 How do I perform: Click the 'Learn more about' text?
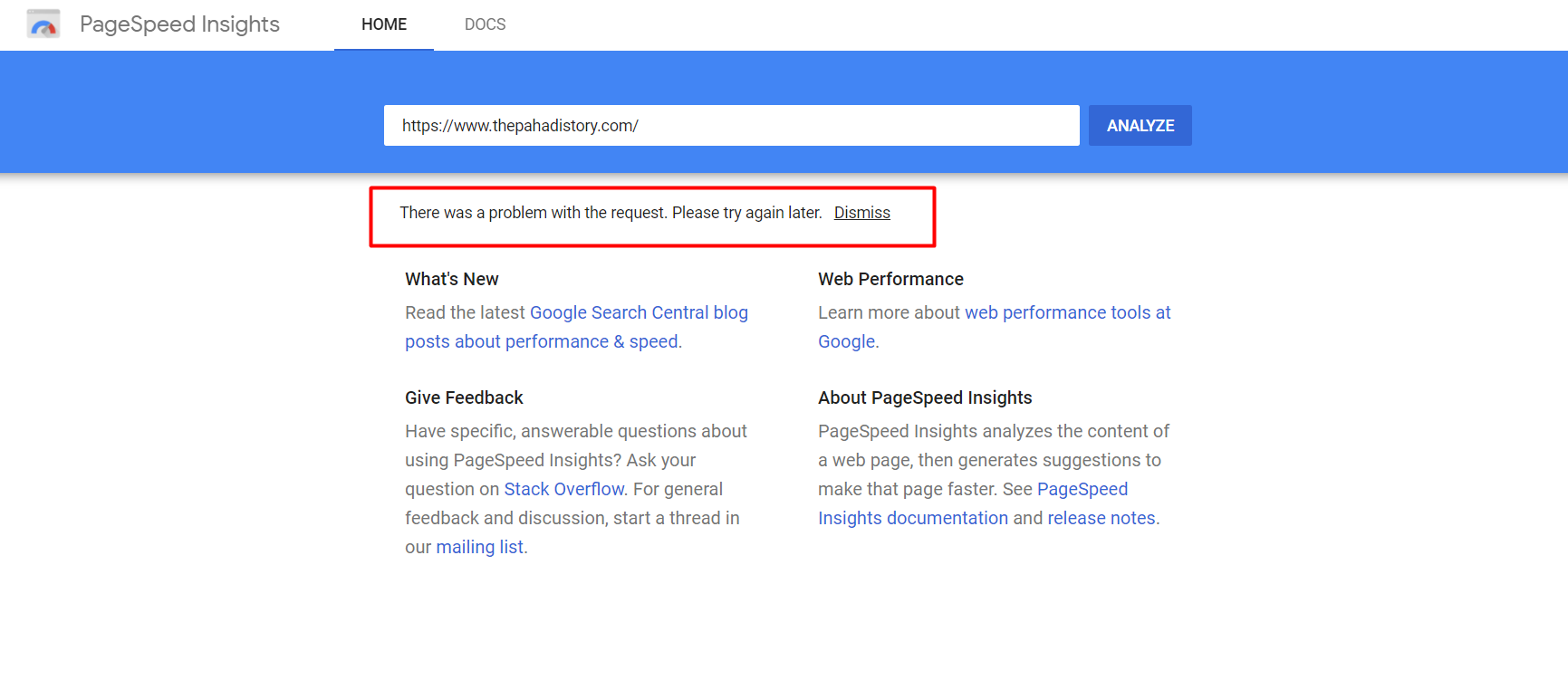[x=888, y=313]
